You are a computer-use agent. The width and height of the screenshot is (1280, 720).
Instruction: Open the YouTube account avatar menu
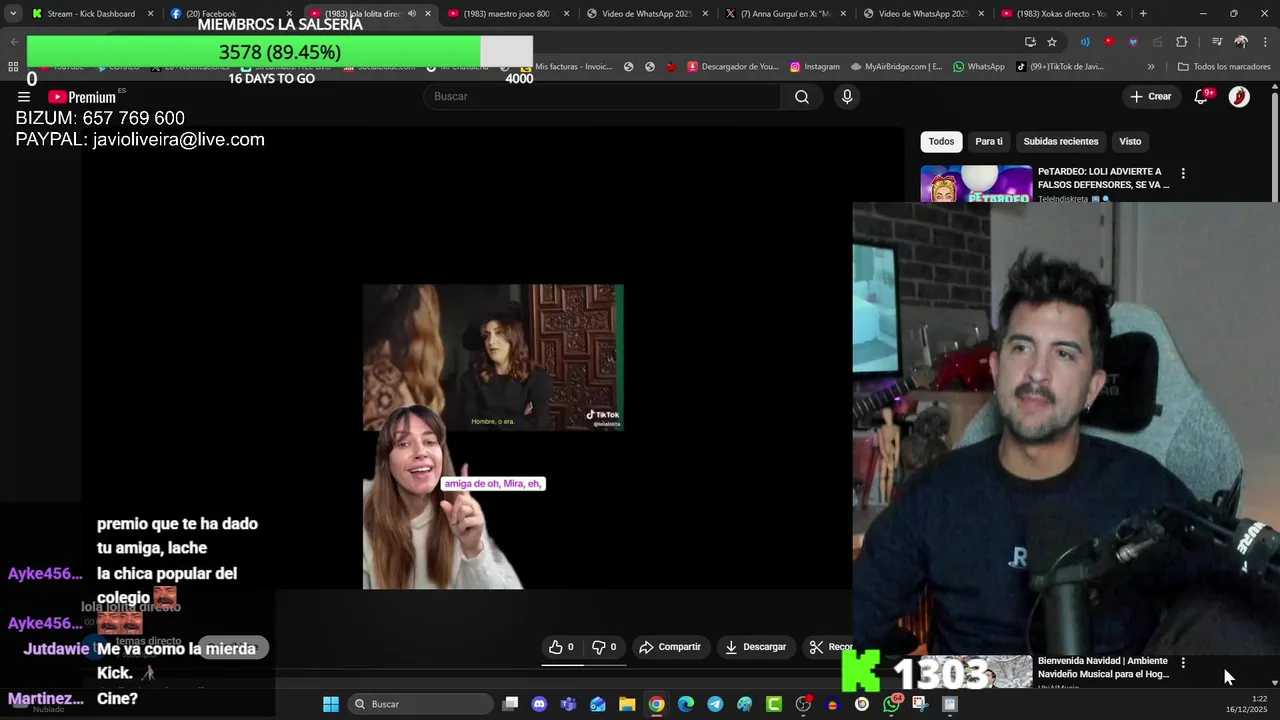1239,97
